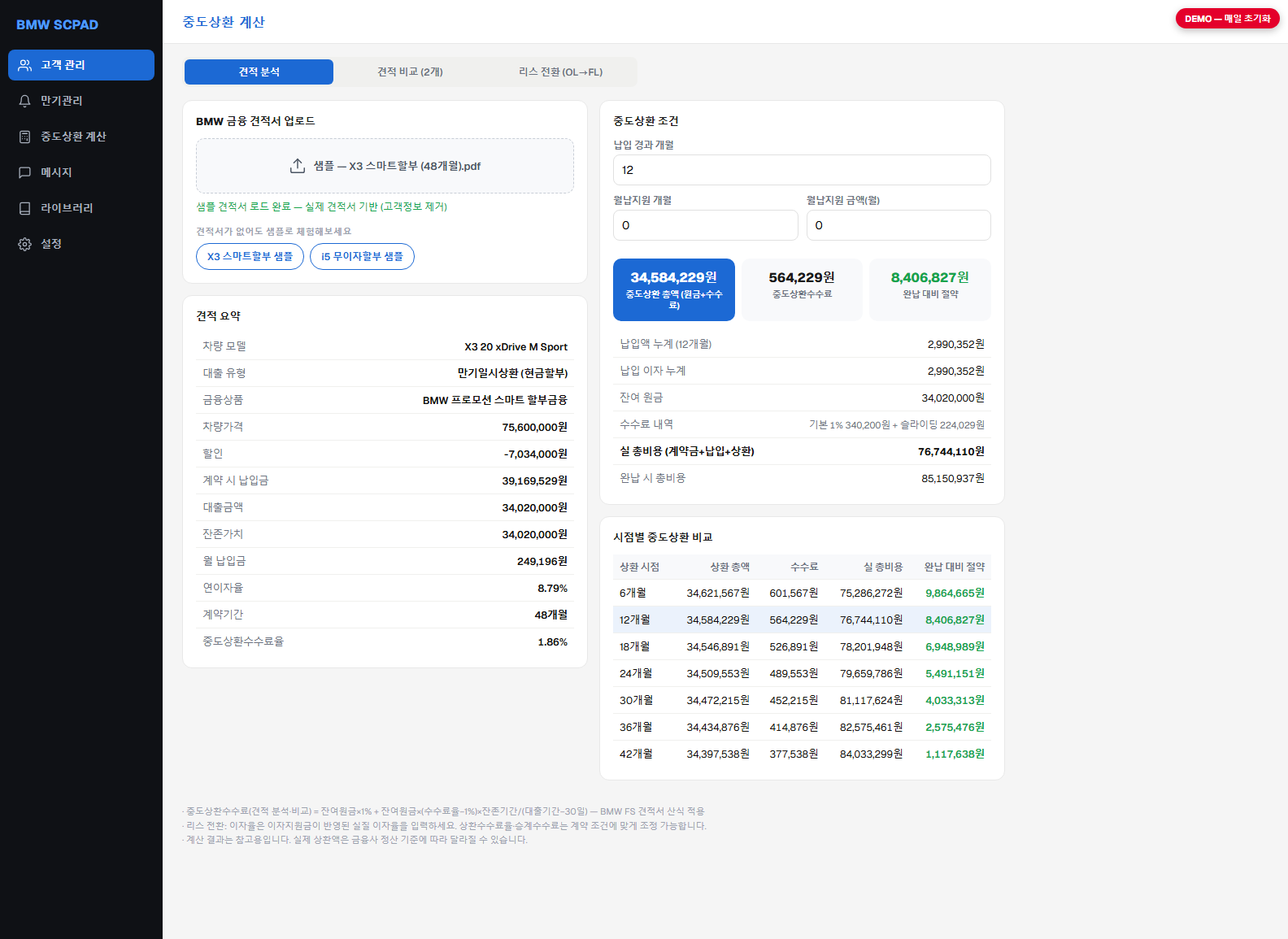Click the DEMO 매일 초기화 badge
This screenshot has width=1288, height=939.
1227,19
